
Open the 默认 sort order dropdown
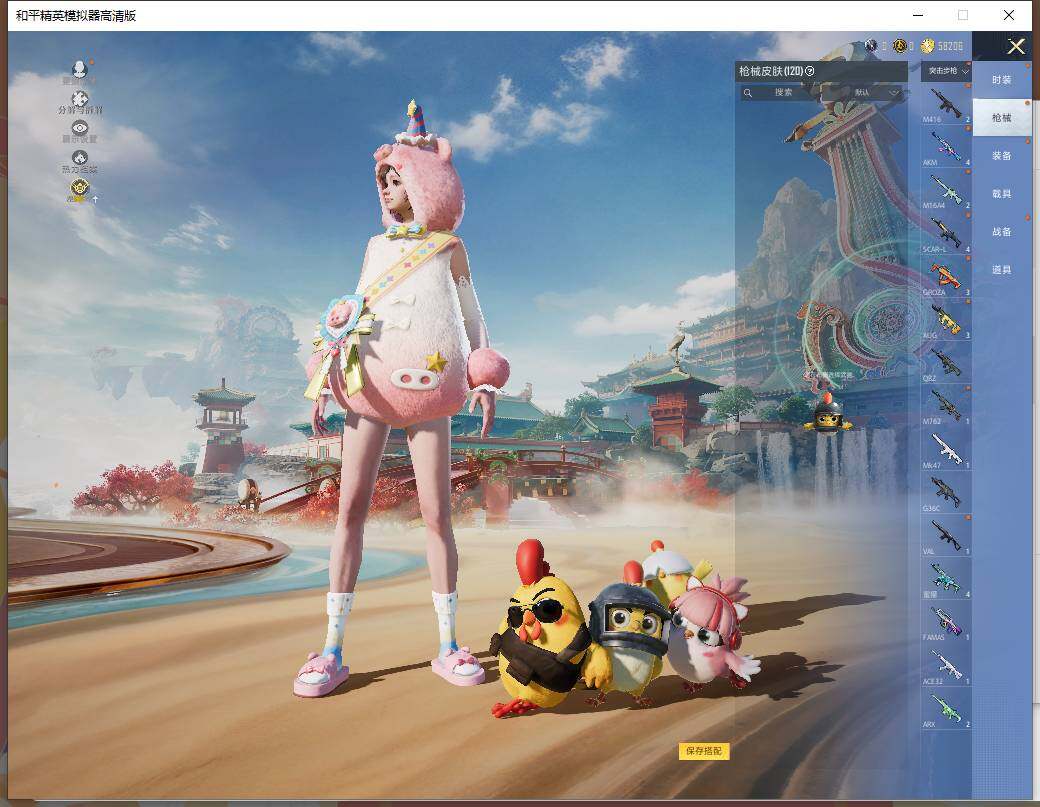pyautogui.click(x=876, y=93)
